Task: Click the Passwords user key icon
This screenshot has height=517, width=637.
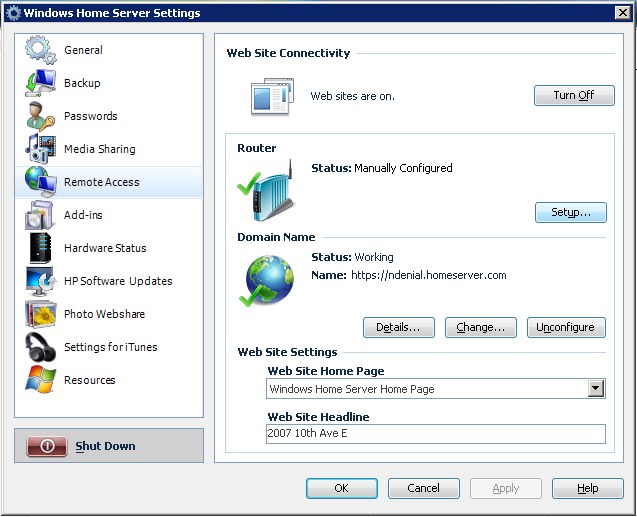Action: click(40, 116)
